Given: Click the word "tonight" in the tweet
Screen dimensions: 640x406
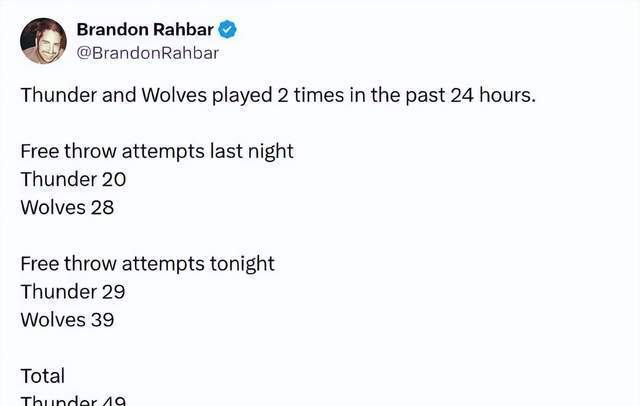Looking at the screenshot, I should coord(241,264).
